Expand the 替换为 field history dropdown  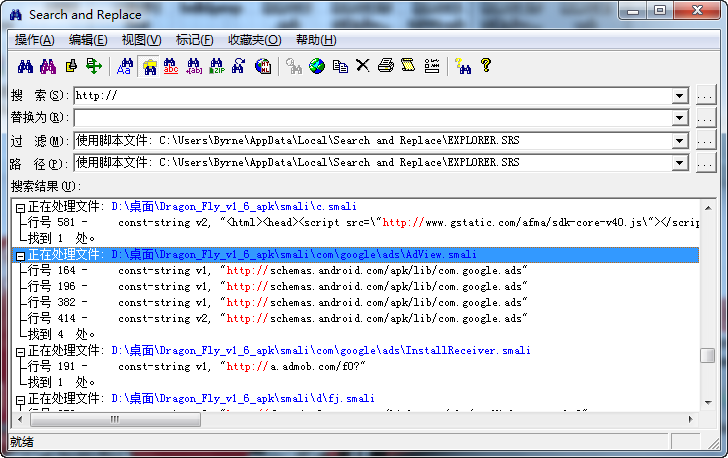click(x=679, y=118)
